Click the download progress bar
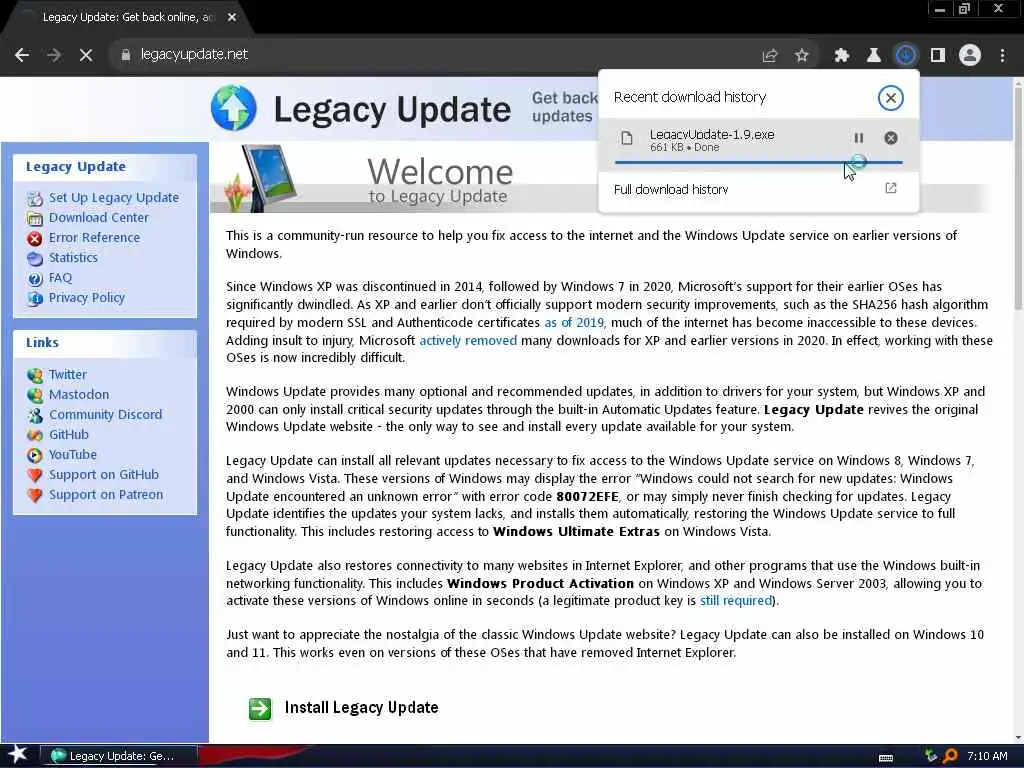Screen dimensions: 1024x768 point(758,161)
